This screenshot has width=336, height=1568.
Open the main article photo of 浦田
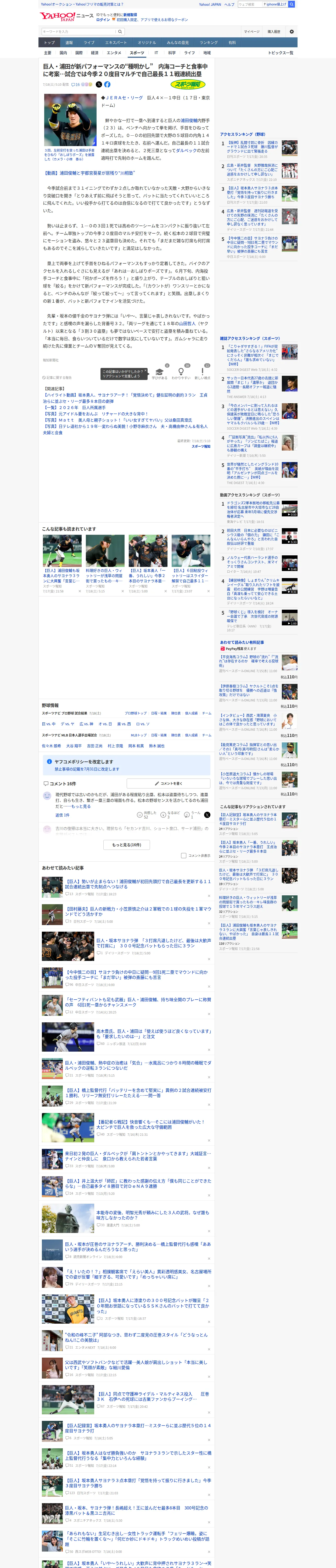click(70, 120)
